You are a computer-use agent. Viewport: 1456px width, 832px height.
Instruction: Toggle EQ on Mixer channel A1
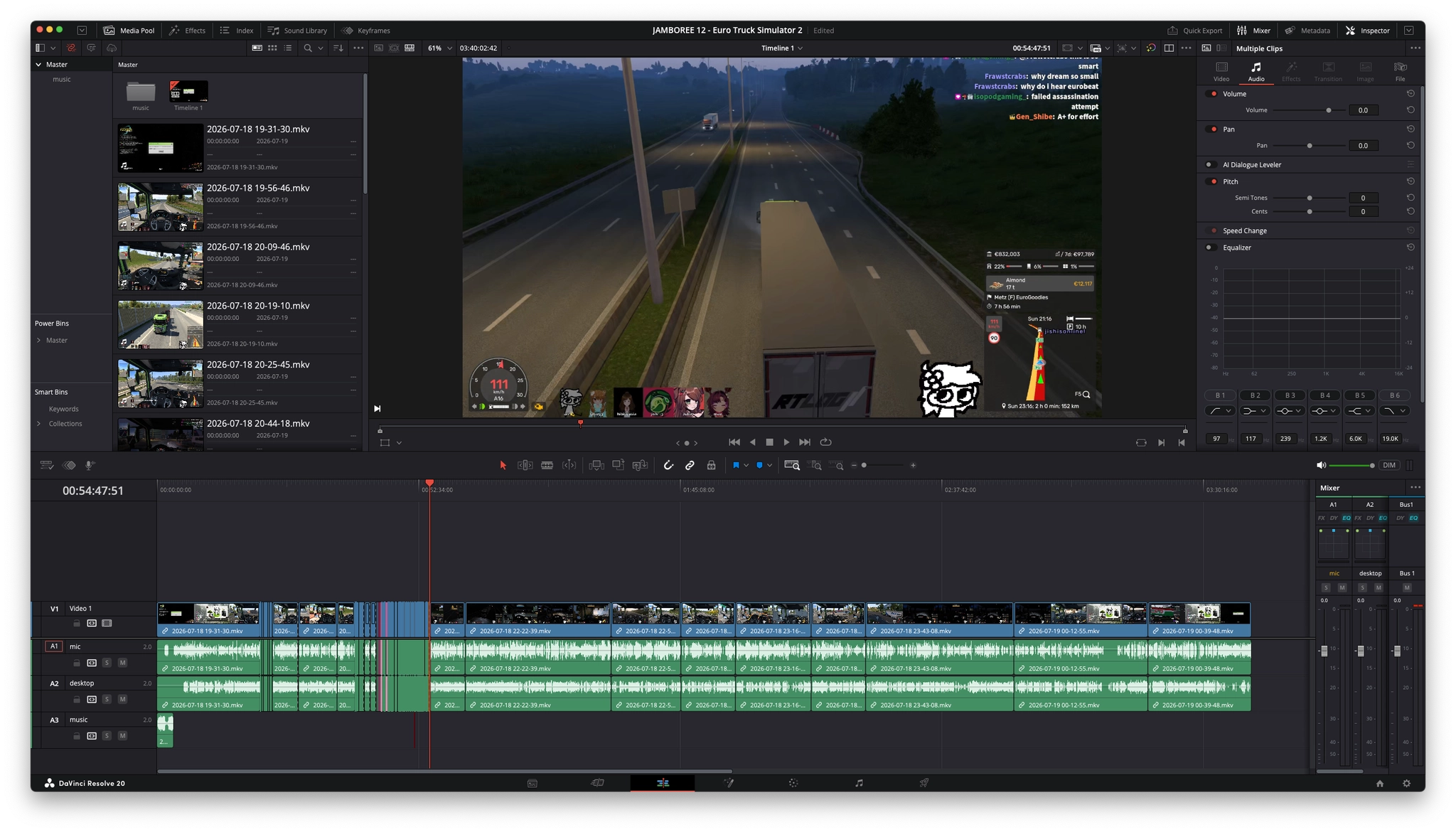tap(1347, 518)
